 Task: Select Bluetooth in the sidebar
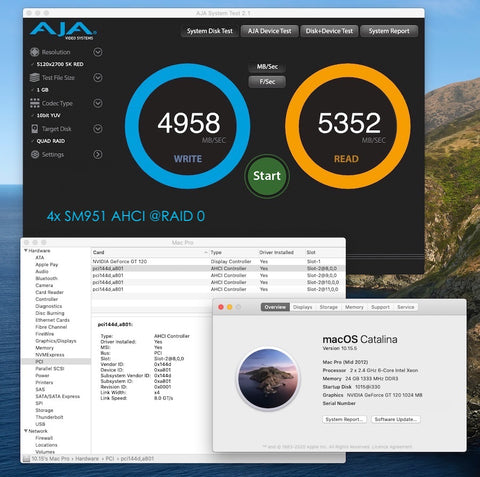[46, 278]
